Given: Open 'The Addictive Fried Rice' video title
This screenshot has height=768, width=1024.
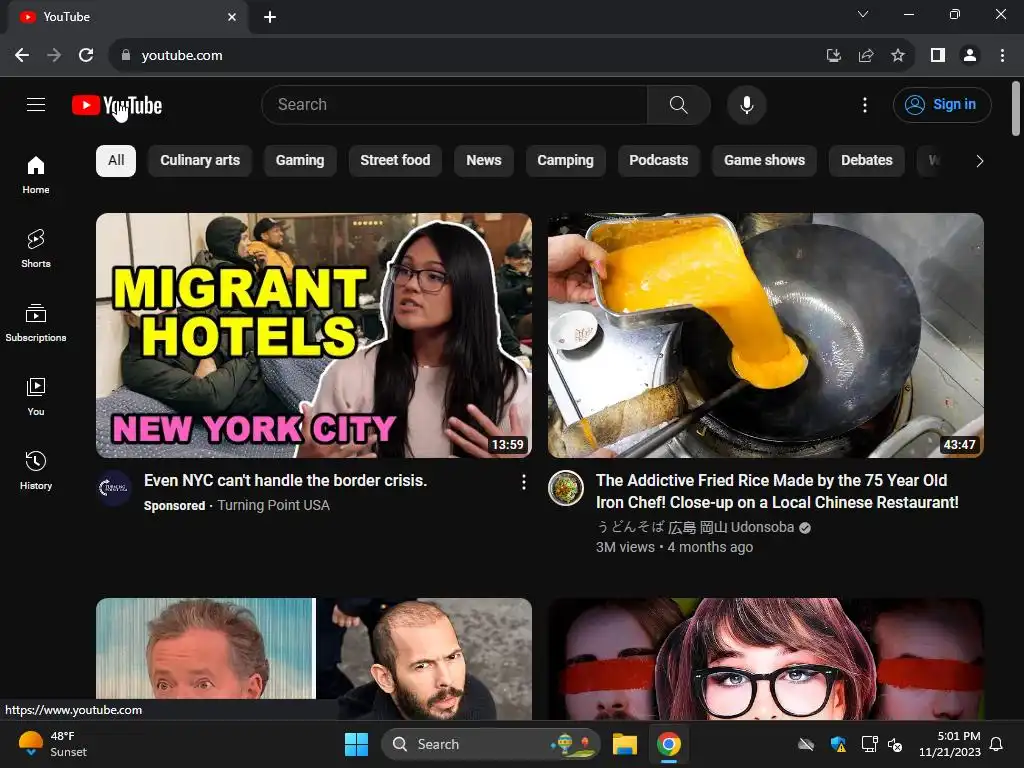Looking at the screenshot, I should [x=777, y=491].
